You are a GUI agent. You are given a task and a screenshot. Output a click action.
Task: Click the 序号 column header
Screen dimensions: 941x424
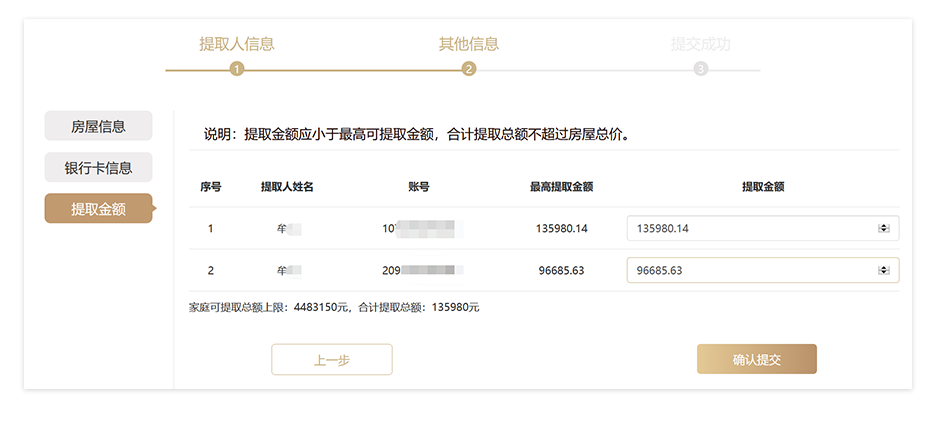click(210, 187)
